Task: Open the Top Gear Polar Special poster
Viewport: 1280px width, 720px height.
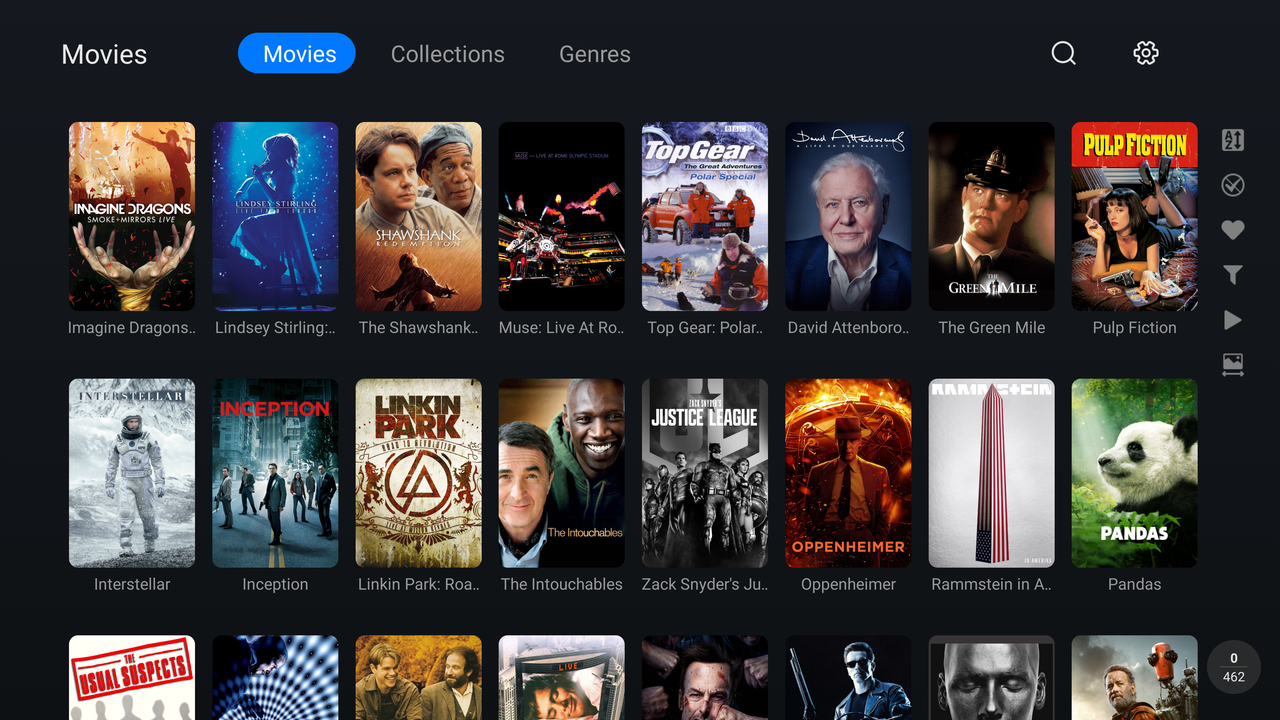Action: click(x=705, y=216)
